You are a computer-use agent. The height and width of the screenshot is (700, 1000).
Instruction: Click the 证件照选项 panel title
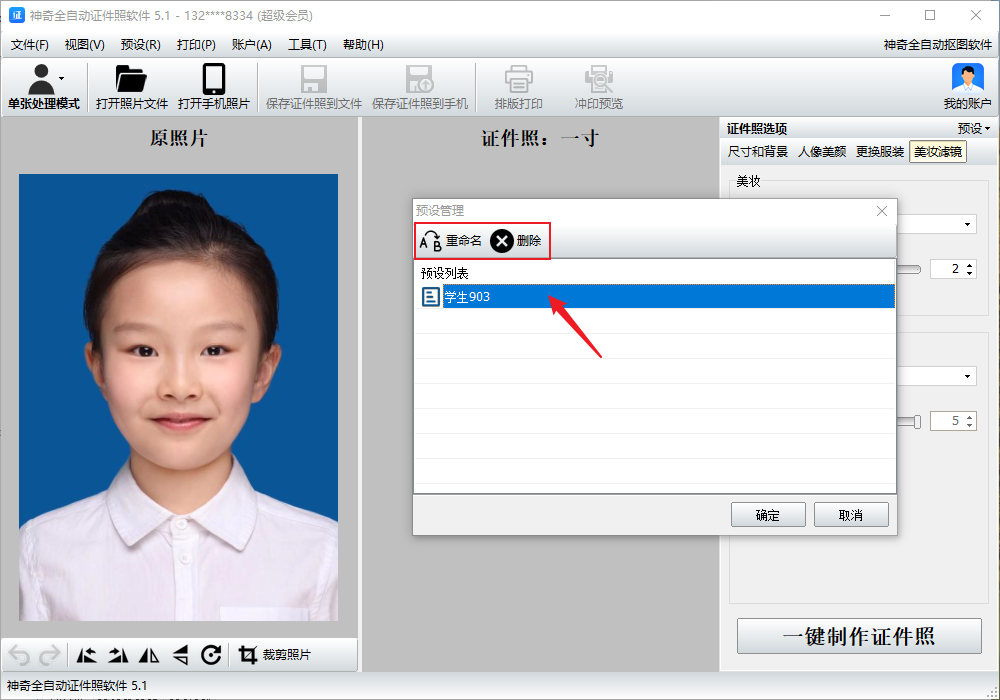tap(756, 129)
